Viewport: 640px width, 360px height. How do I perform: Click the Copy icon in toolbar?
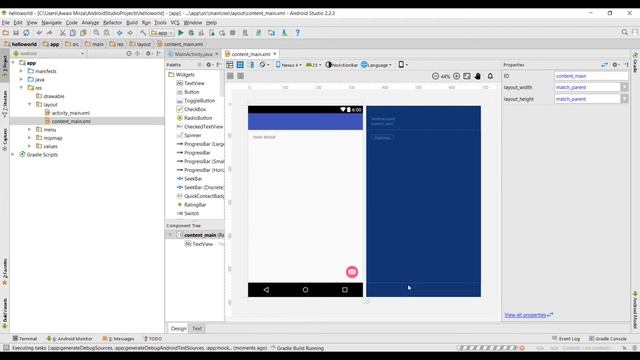pyautogui.click(x=73, y=33)
